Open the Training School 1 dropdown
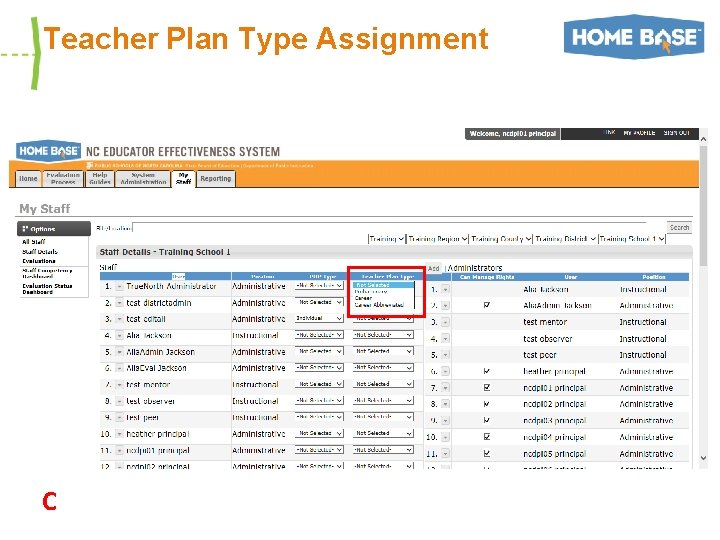Image resolution: width=720 pixels, height=540 pixels. (x=632, y=239)
